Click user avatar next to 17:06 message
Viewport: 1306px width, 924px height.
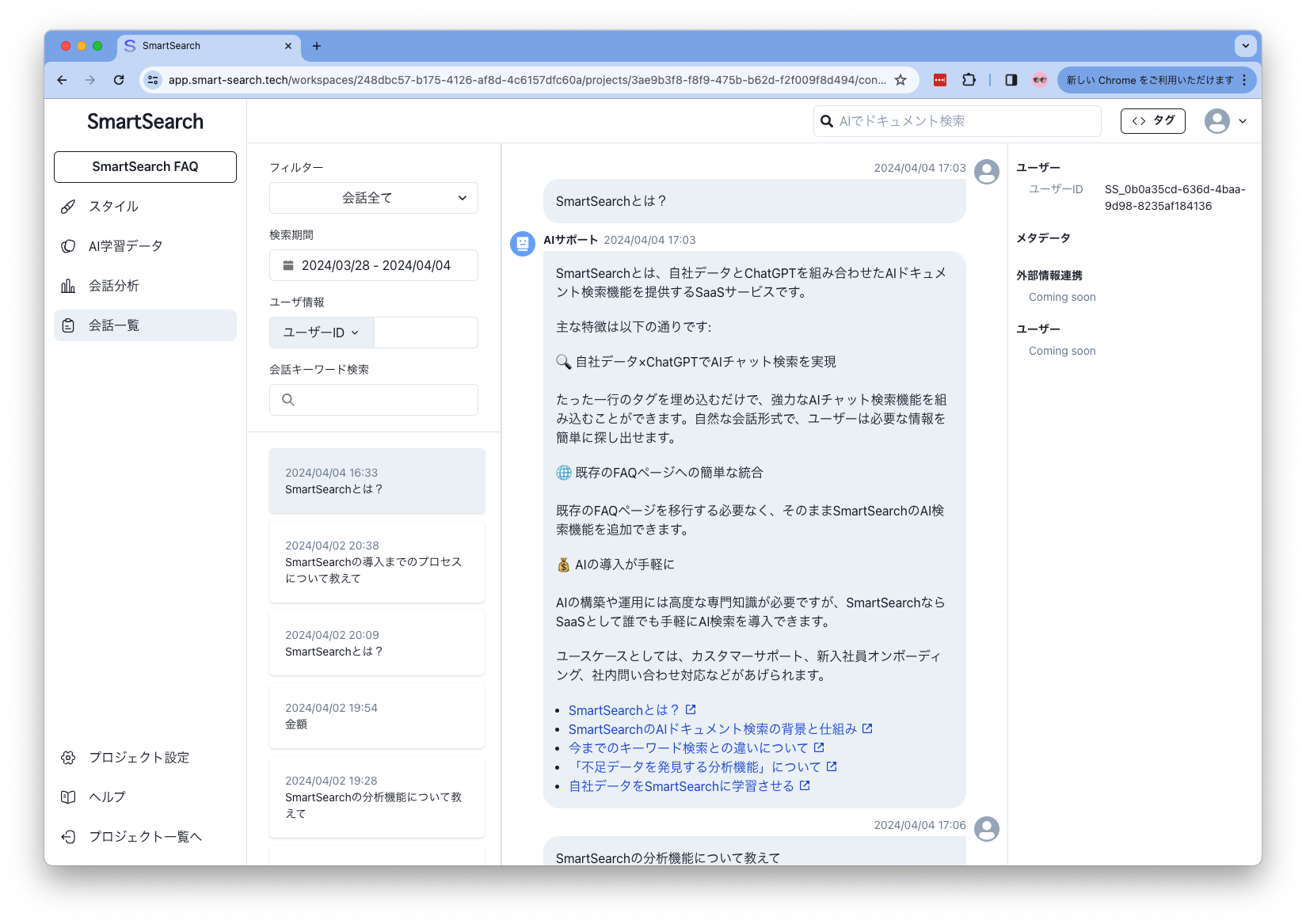coord(987,829)
